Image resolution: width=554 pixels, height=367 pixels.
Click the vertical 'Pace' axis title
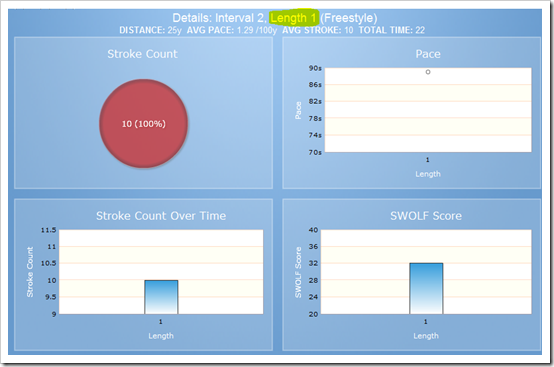(x=299, y=110)
